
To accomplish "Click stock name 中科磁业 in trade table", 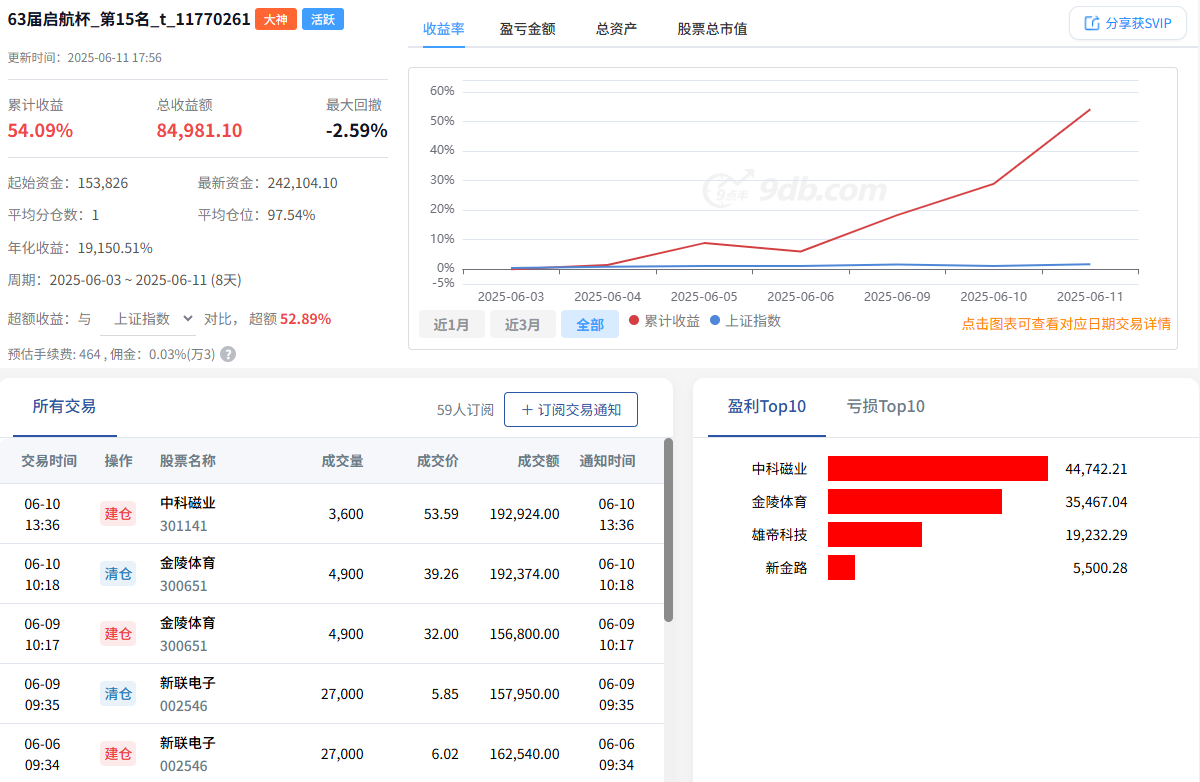I will (x=188, y=503).
